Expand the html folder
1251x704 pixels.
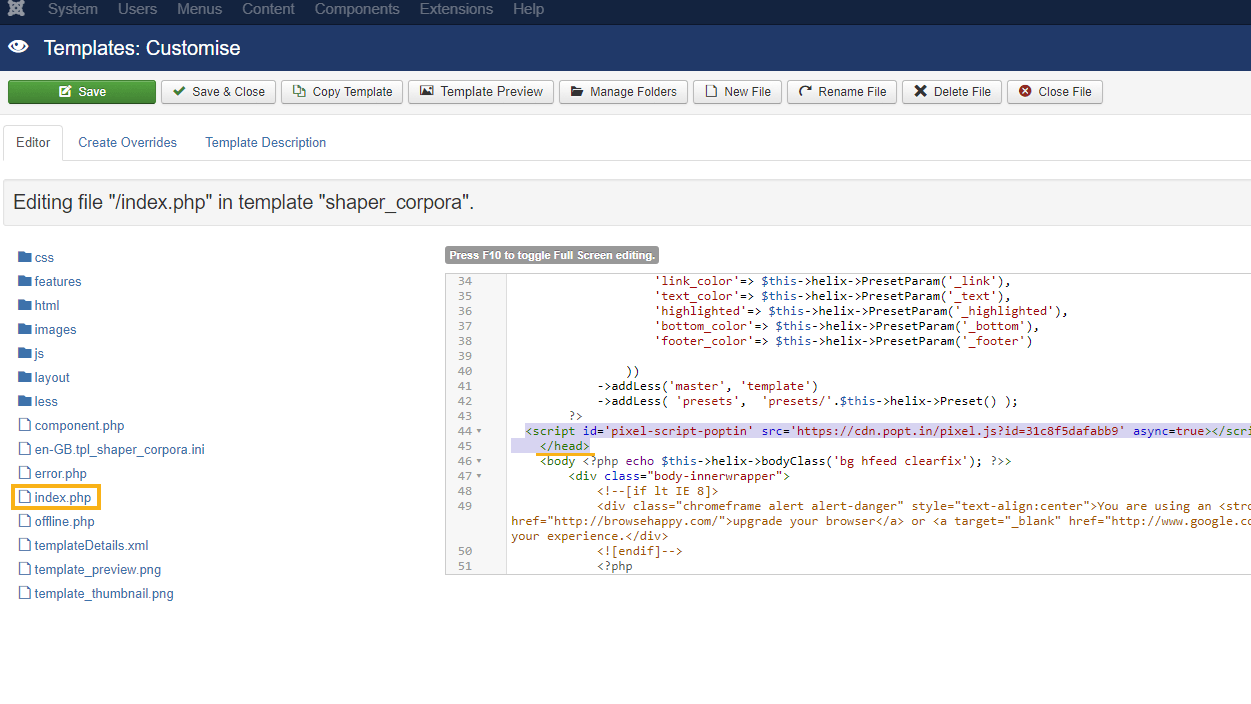point(47,305)
